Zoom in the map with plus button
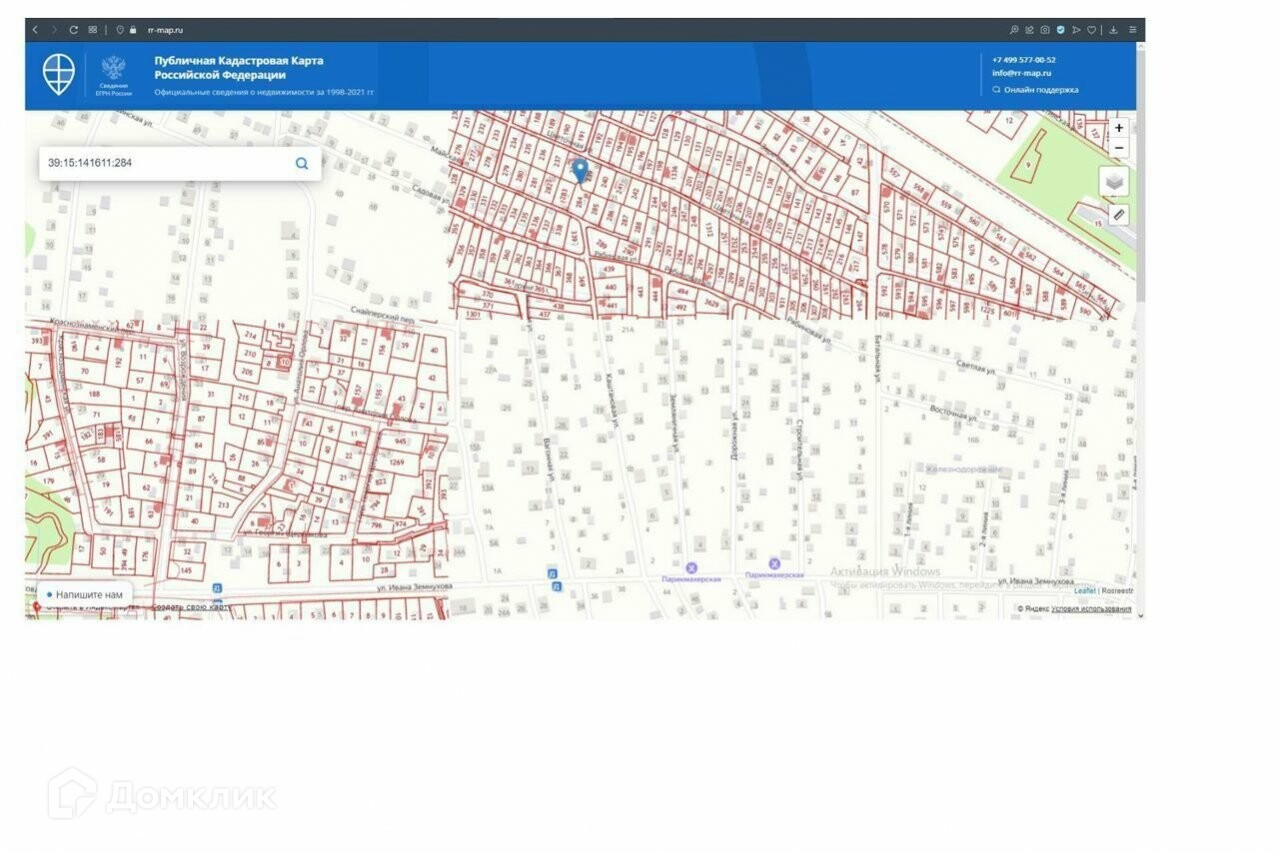This screenshot has width=1279, height=853. 1119,128
